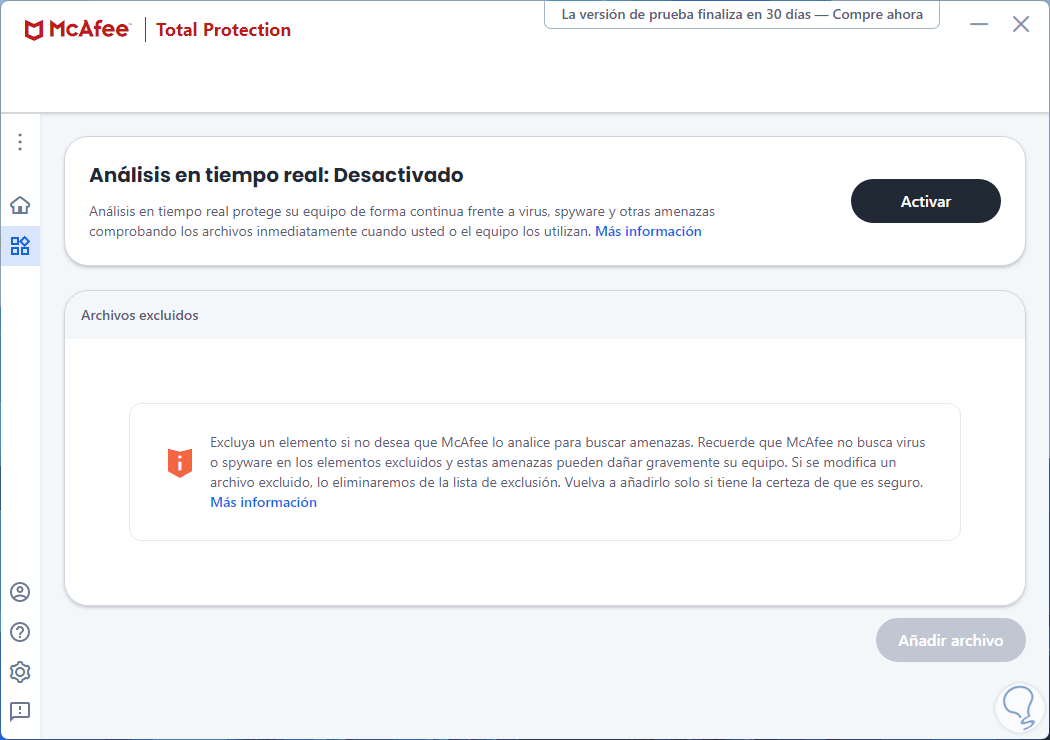This screenshot has height=740, width=1050.
Task: Click the Activar button
Action: [x=925, y=201]
